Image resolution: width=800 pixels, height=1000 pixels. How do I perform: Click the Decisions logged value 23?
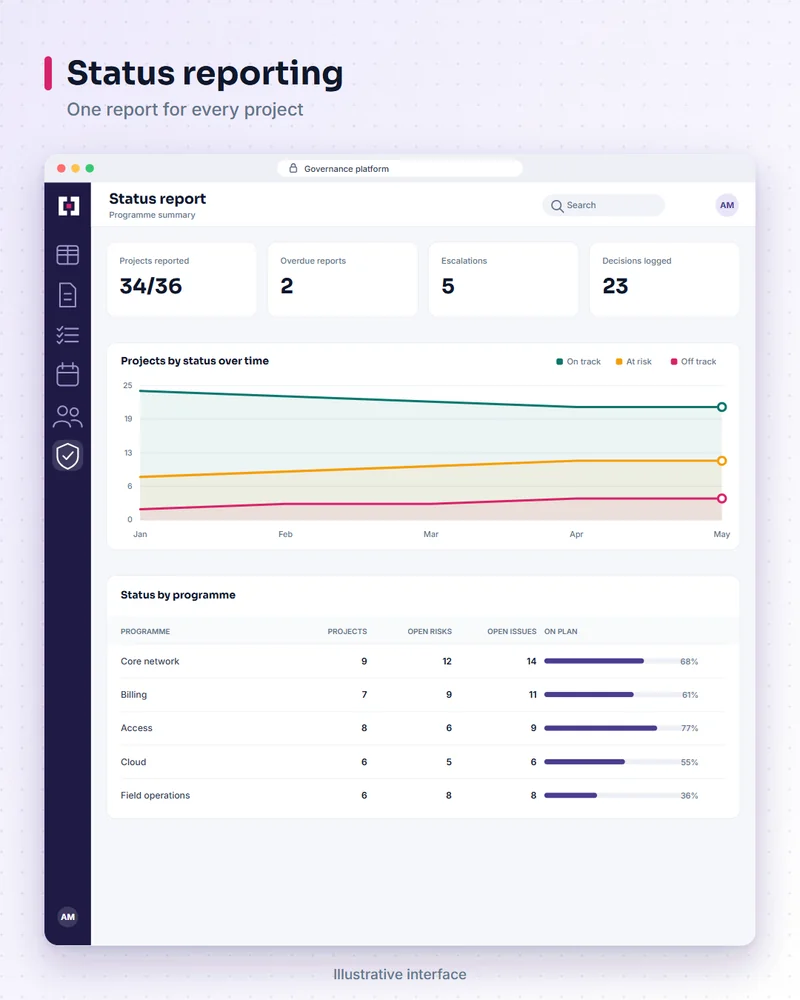615,286
